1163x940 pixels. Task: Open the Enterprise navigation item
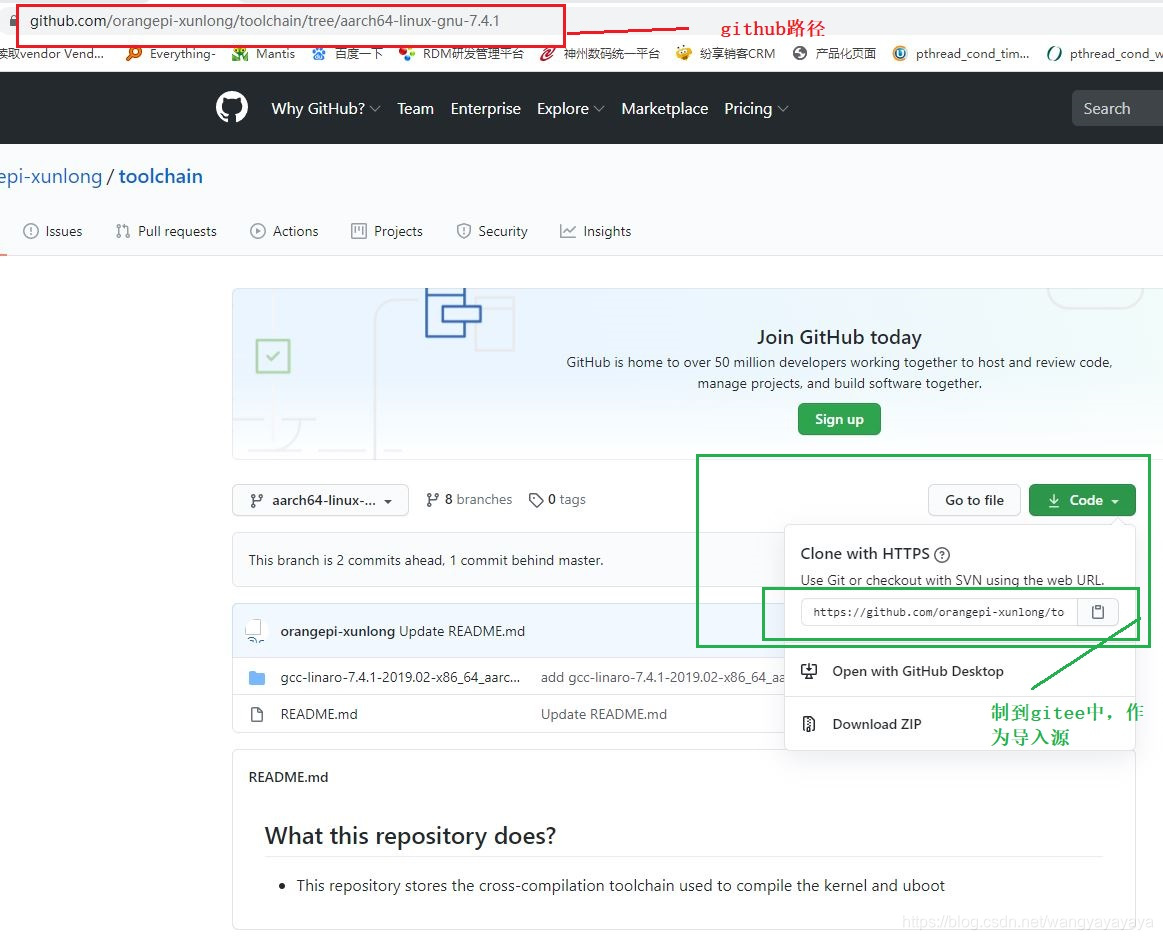coord(486,108)
